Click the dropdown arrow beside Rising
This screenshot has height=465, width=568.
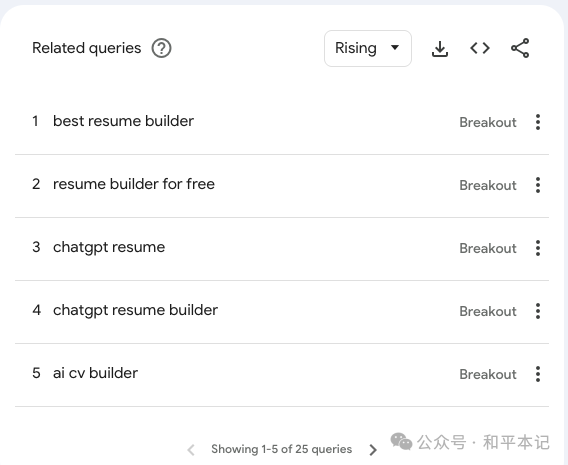pos(395,47)
